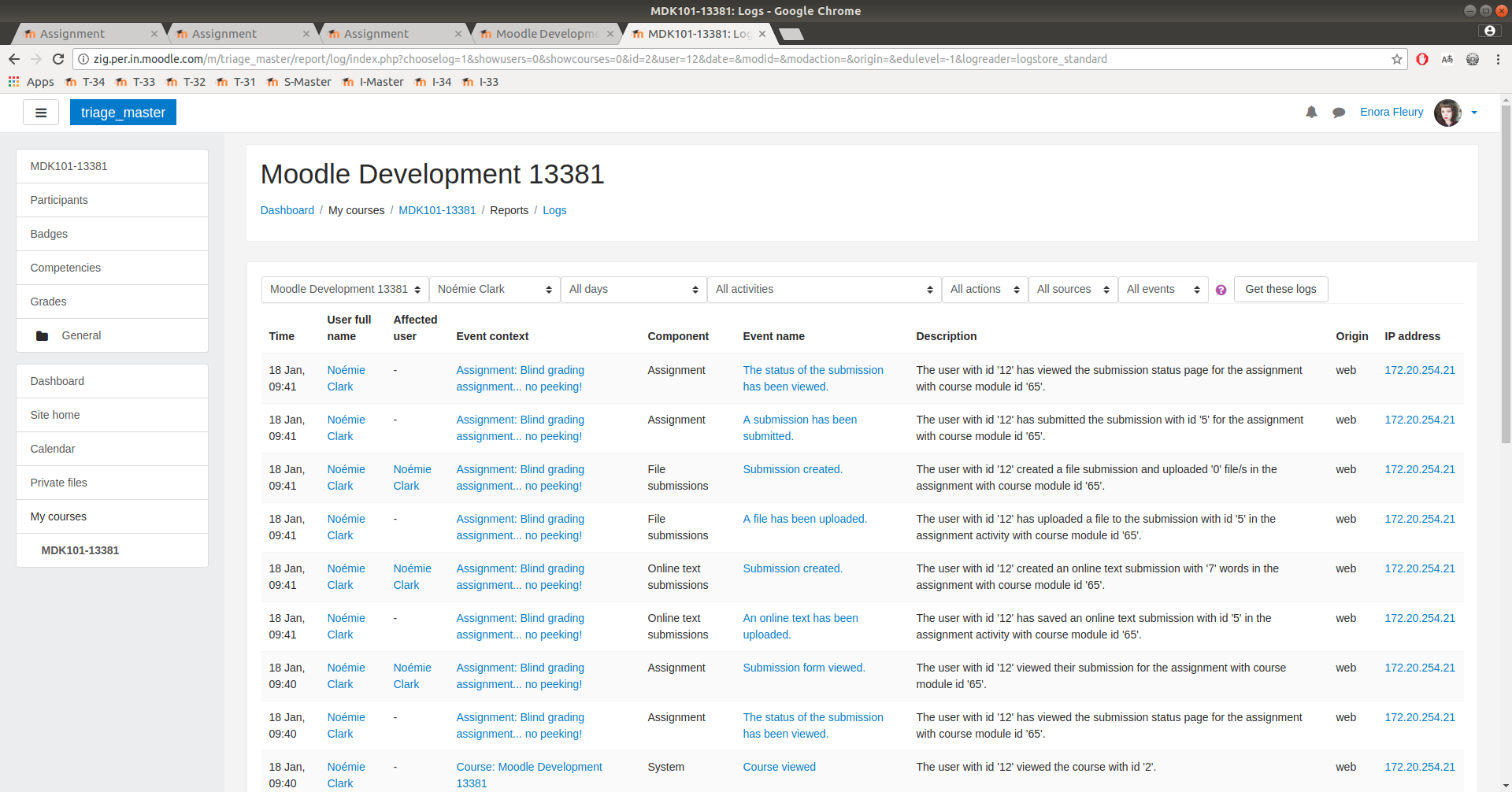Open a new browser tab
This screenshot has height=792, width=1512.
click(791, 34)
